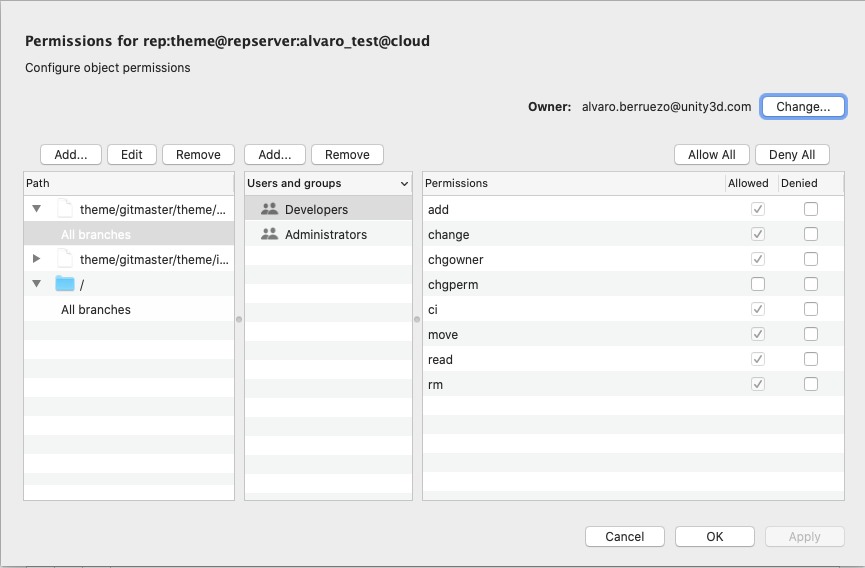Screen dimensions: 865x568
Task: Toggle Allowed checkbox for change permission
Action: click(x=758, y=234)
